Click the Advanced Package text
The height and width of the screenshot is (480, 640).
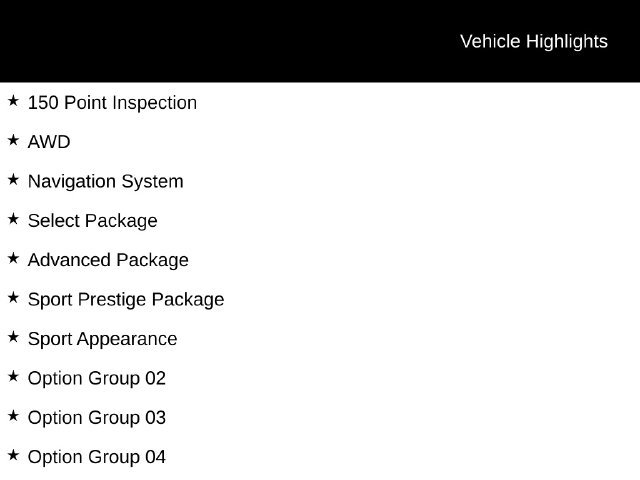coord(108,260)
